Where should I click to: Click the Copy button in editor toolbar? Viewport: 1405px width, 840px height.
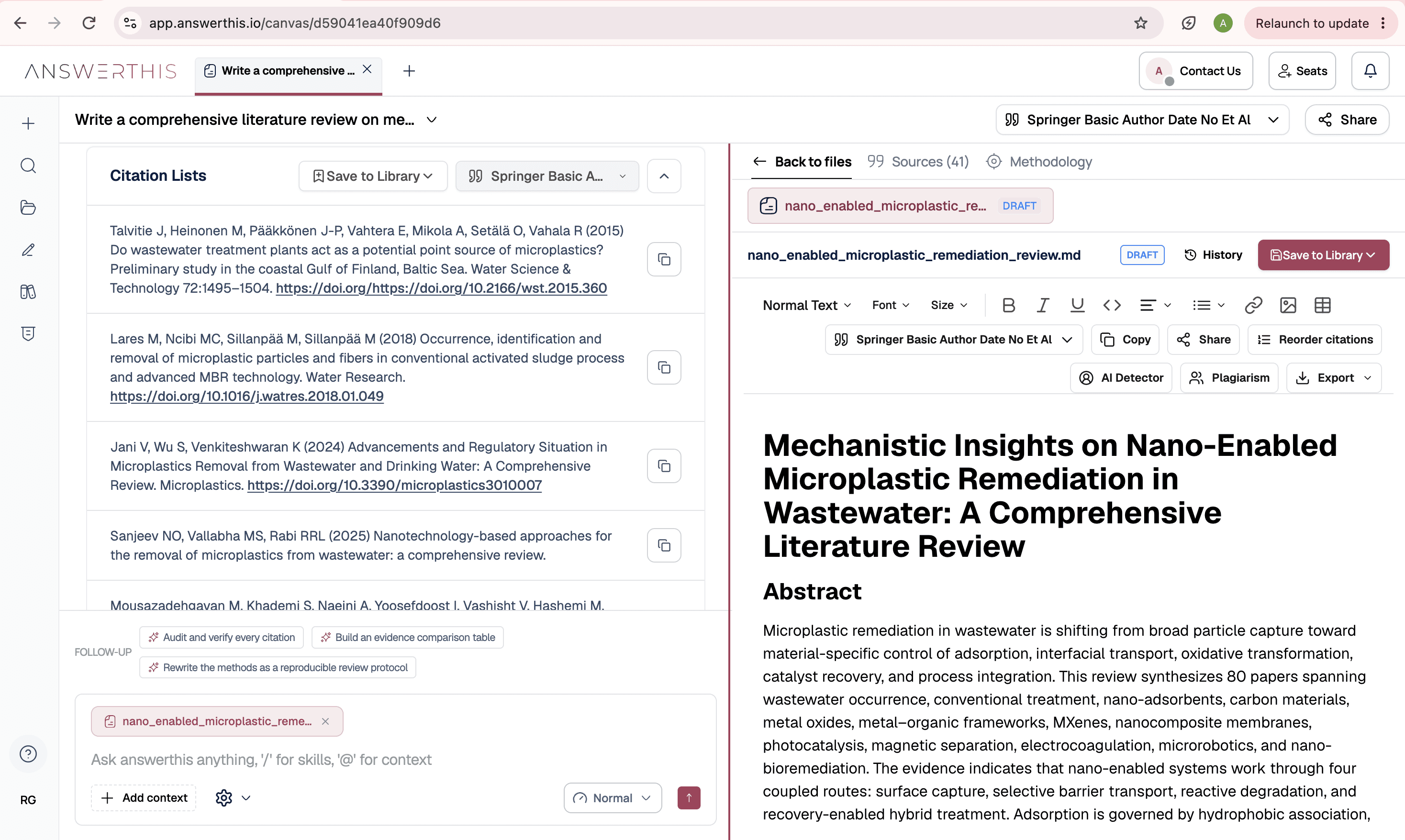[x=1125, y=339]
